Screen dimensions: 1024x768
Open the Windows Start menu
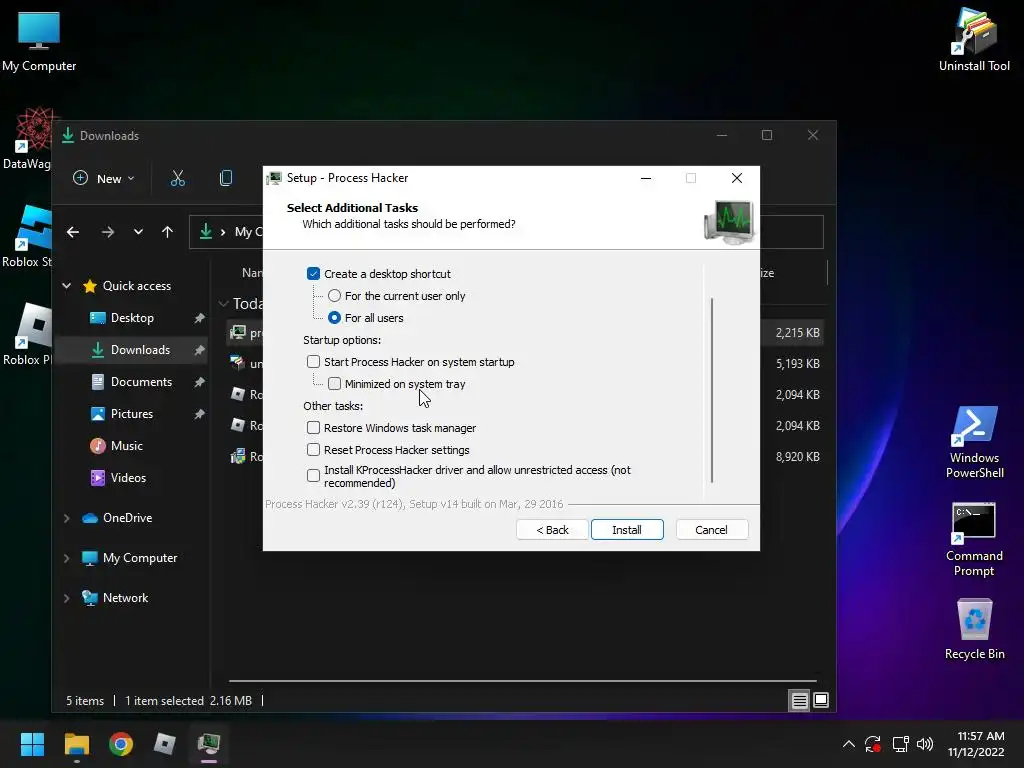coord(32,744)
